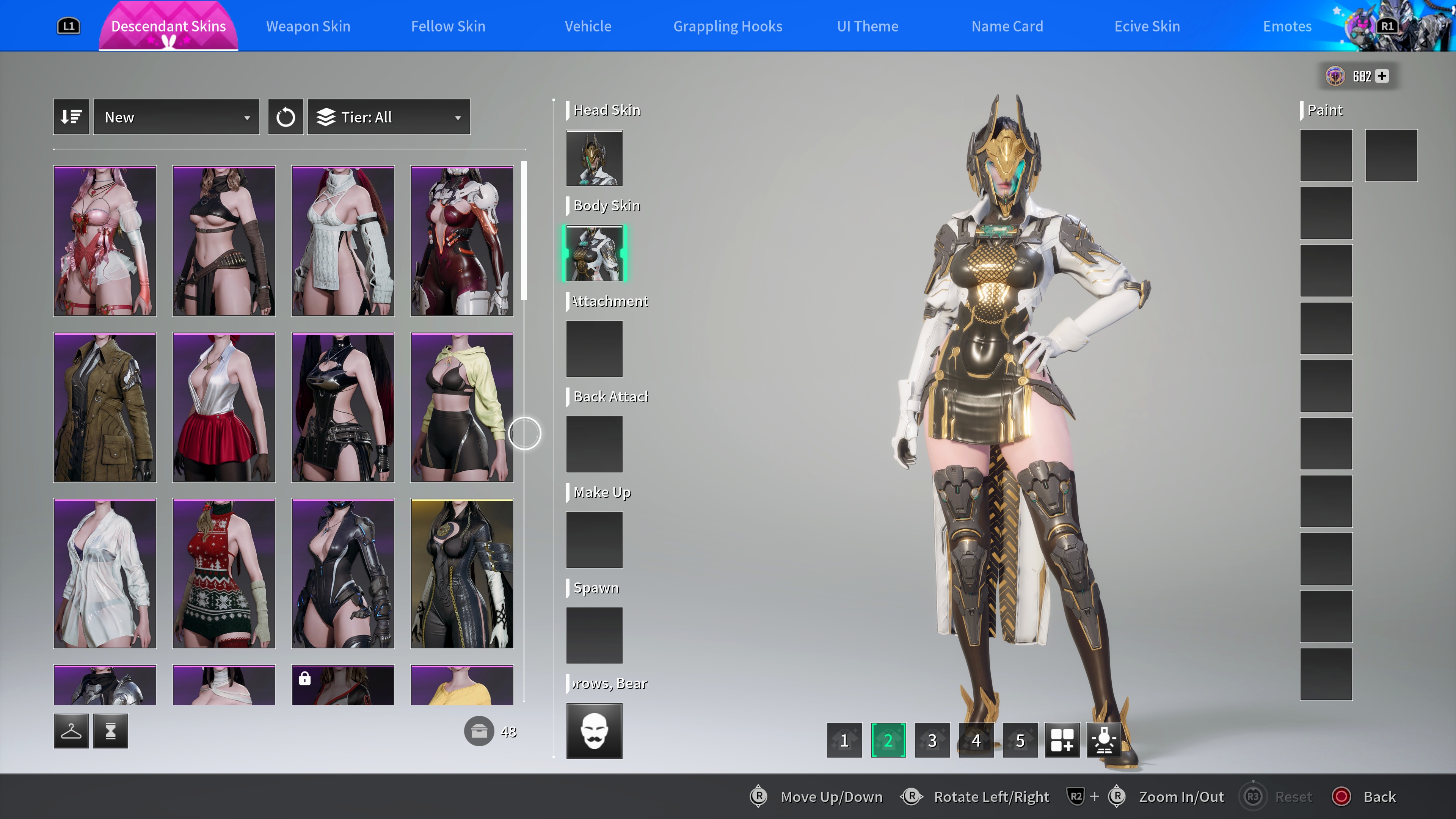This screenshot has width=1456, height=819.
Task: Expand the Tier: All dropdown
Action: [x=389, y=117]
